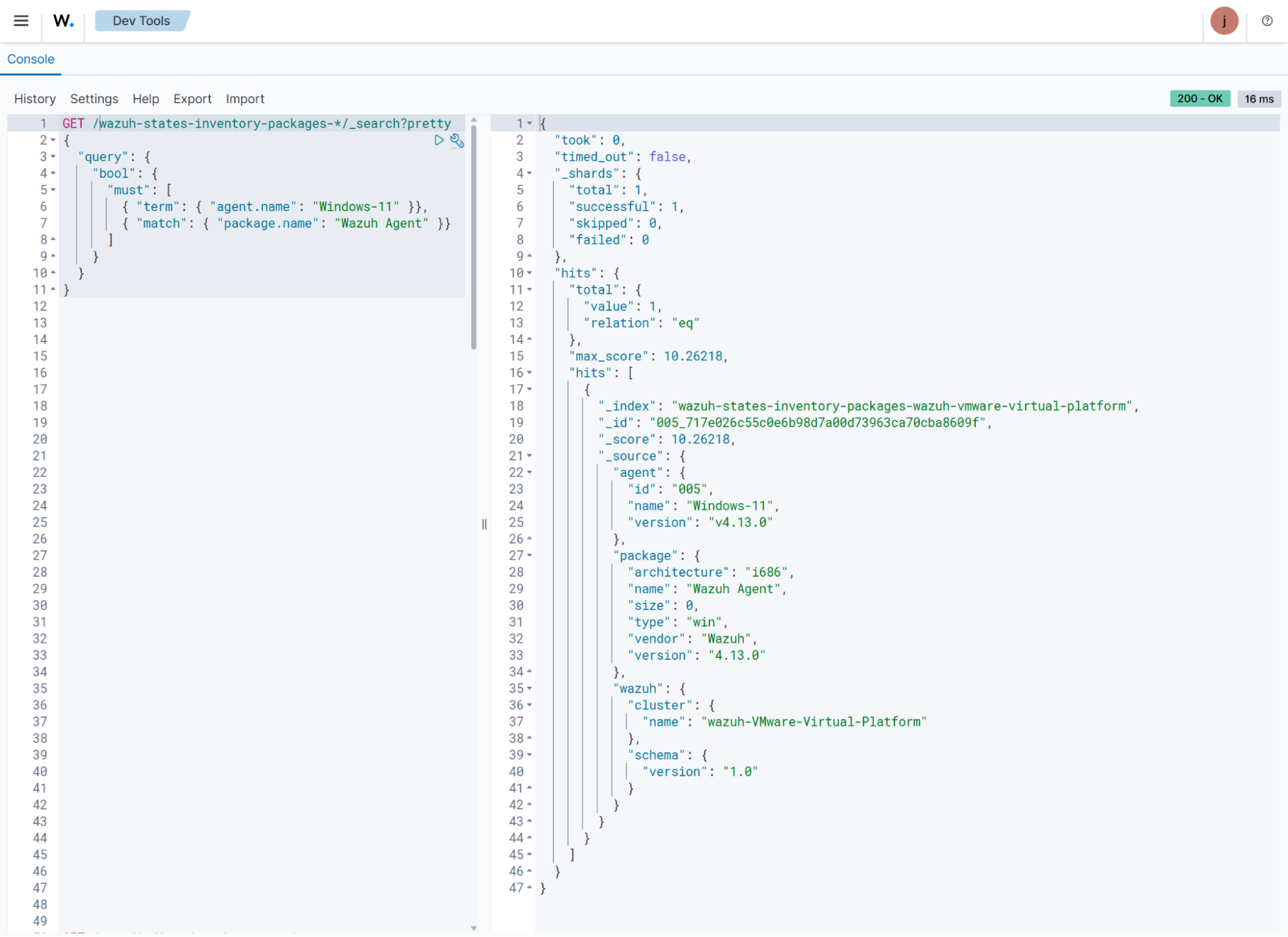
Task: Collapse the "_source" object fold arrow
Action: coord(530,456)
